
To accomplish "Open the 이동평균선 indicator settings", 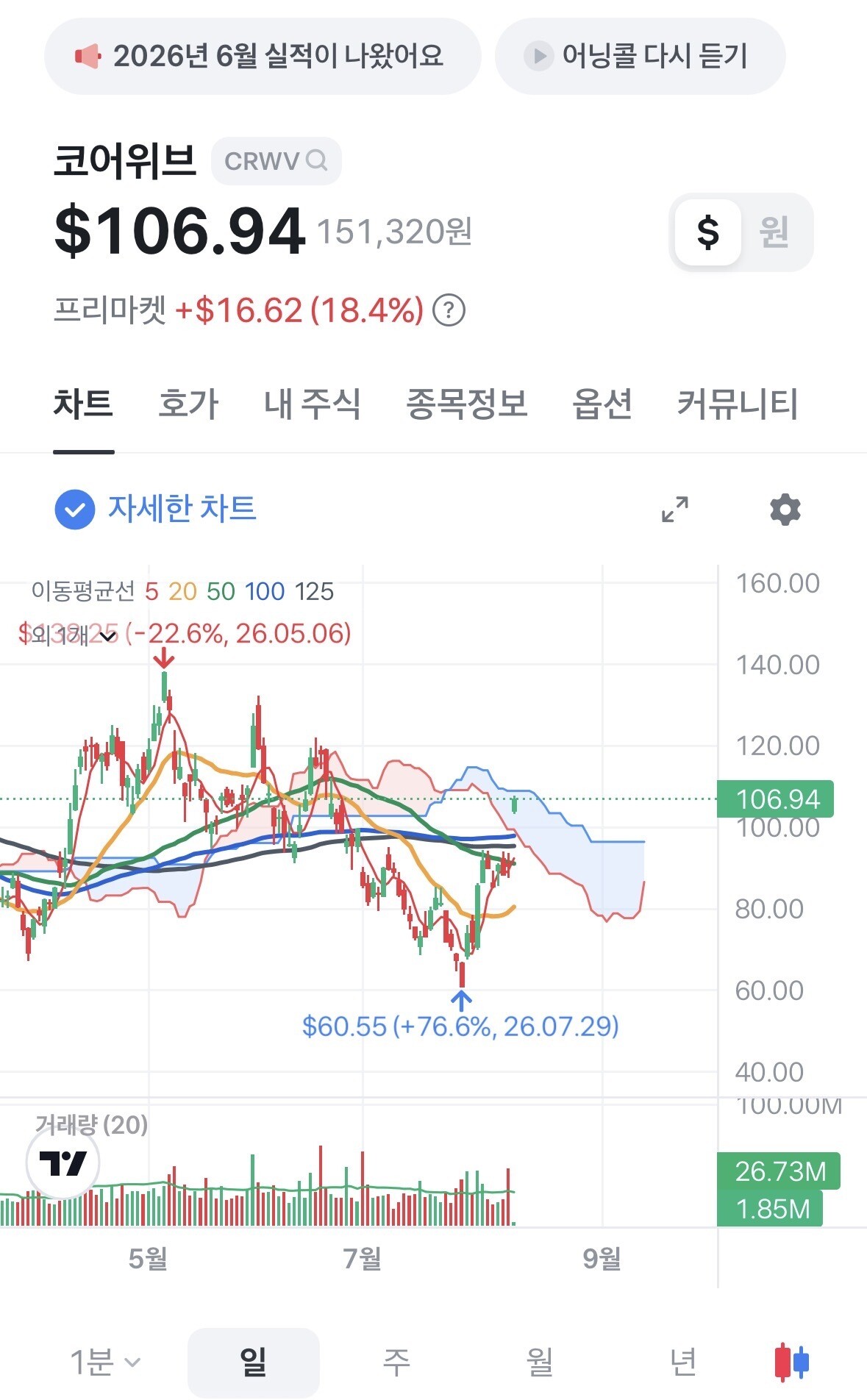I will 83,591.
